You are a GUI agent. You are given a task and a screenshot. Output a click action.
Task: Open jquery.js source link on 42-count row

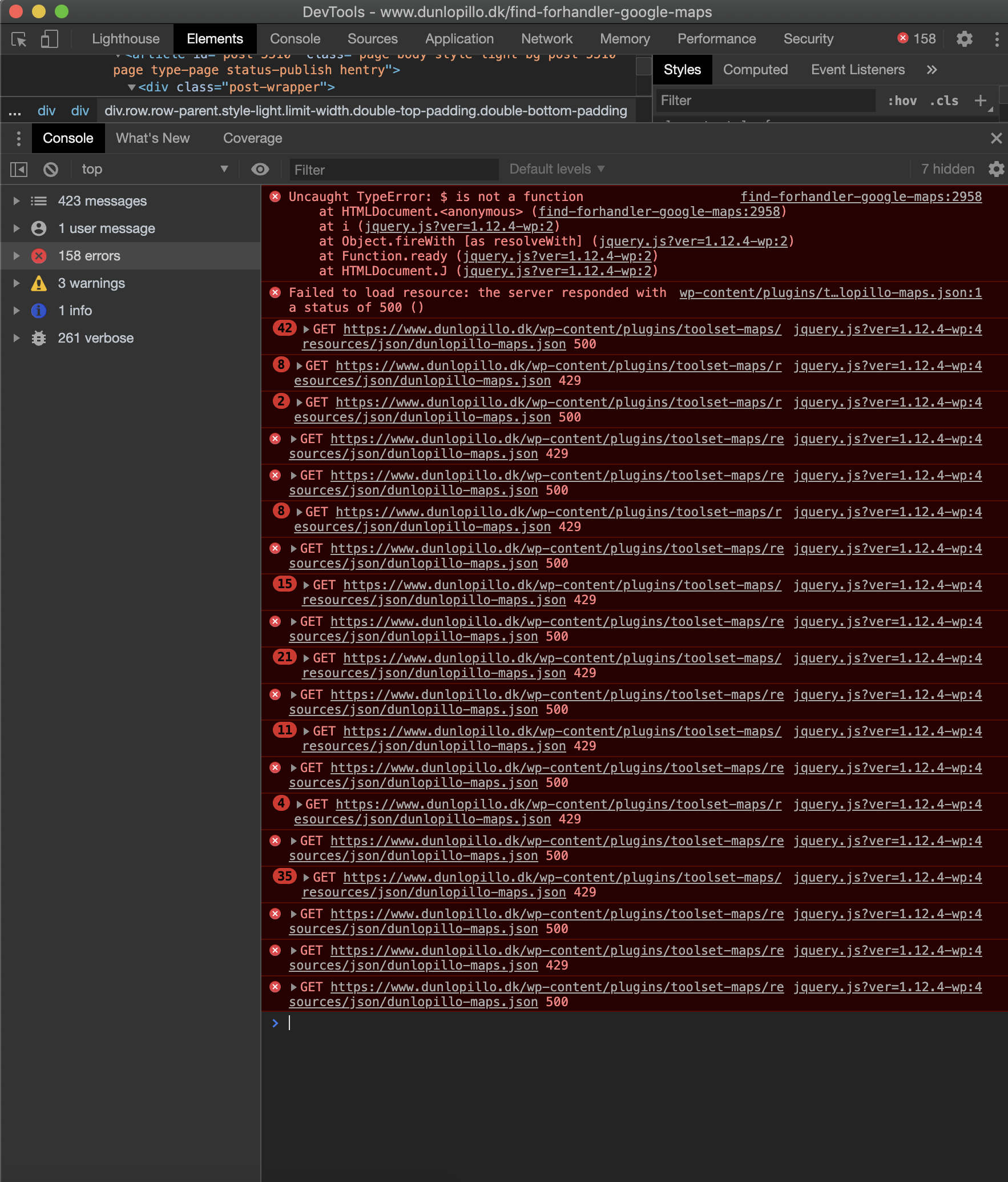click(x=888, y=329)
